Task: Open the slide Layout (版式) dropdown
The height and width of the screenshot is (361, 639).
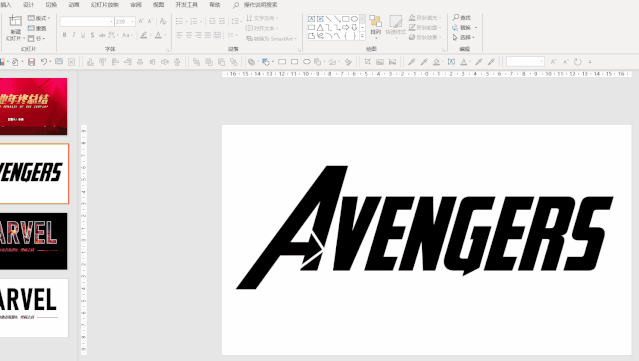Action: (x=39, y=18)
